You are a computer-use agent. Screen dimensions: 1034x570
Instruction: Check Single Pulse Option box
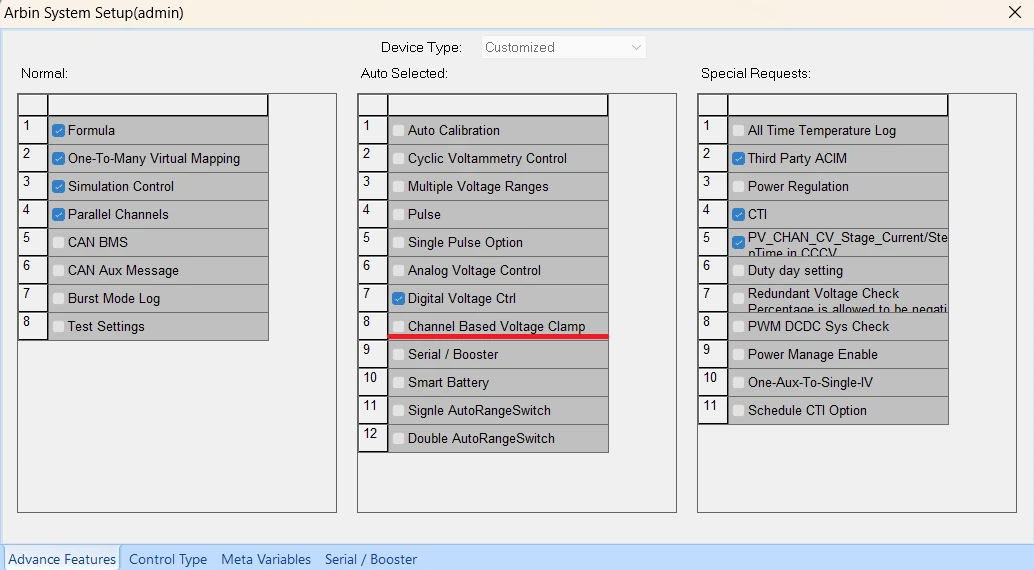[x=398, y=242]
